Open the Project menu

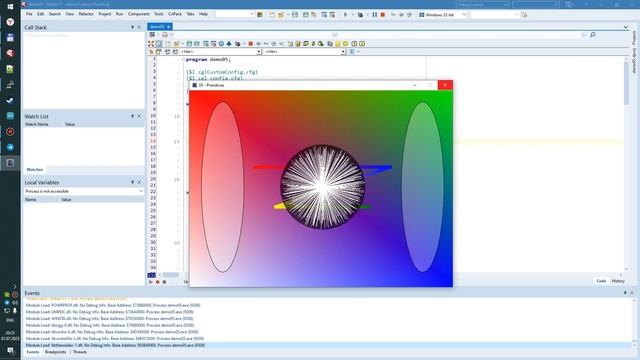[x=104, y=14]
